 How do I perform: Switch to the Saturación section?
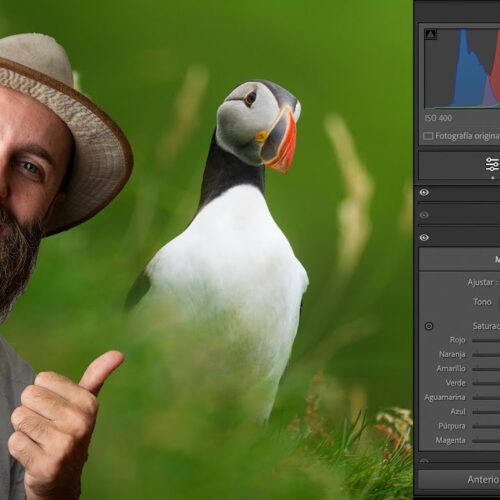(486, 326)
